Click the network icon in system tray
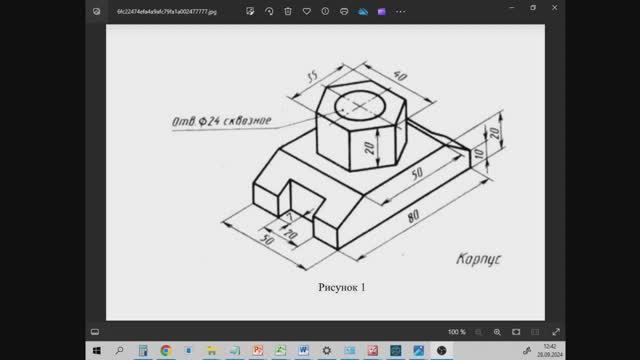640x360 pixels. 527,351
